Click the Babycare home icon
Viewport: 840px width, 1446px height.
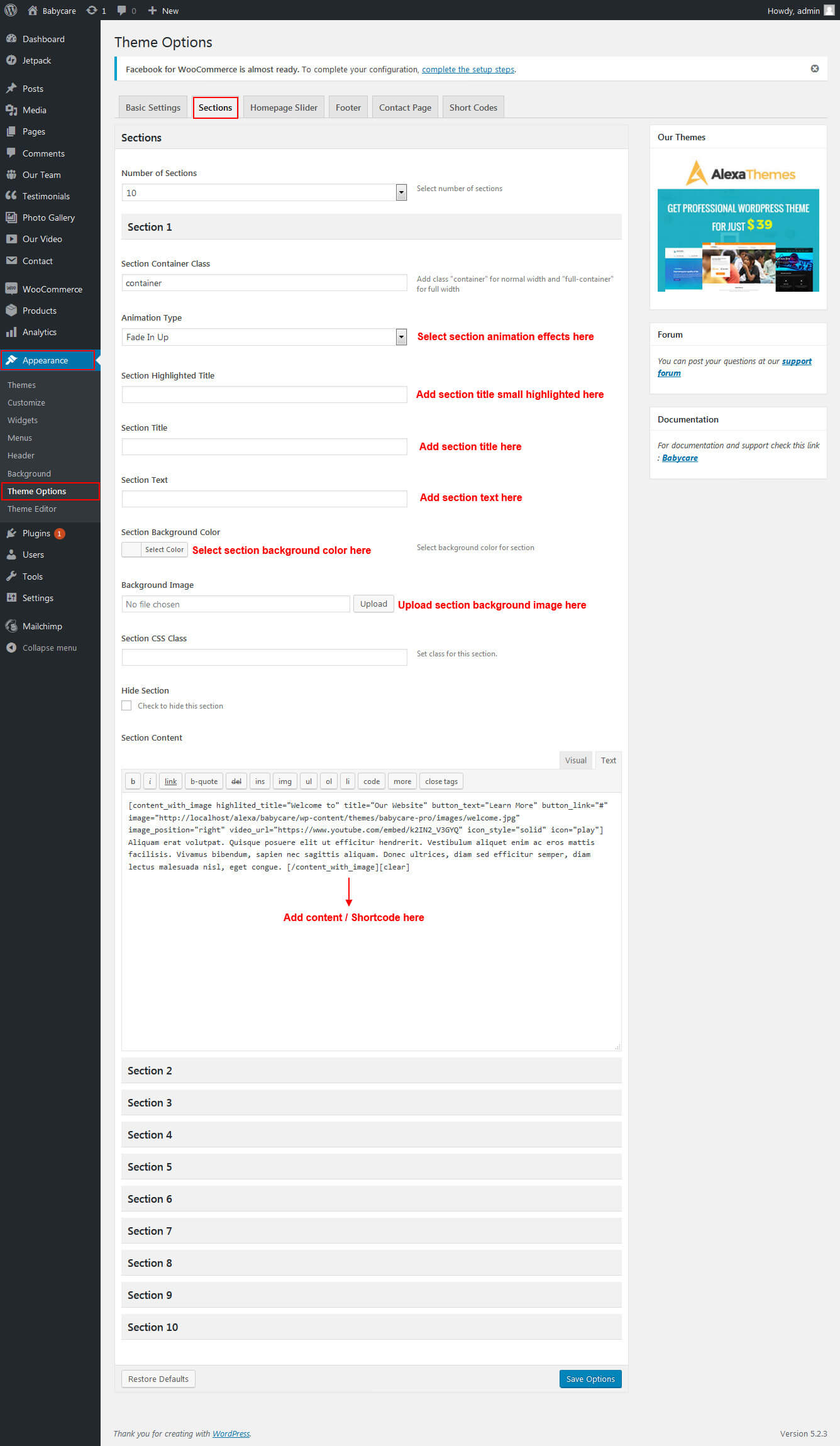[x=33, y=10]
